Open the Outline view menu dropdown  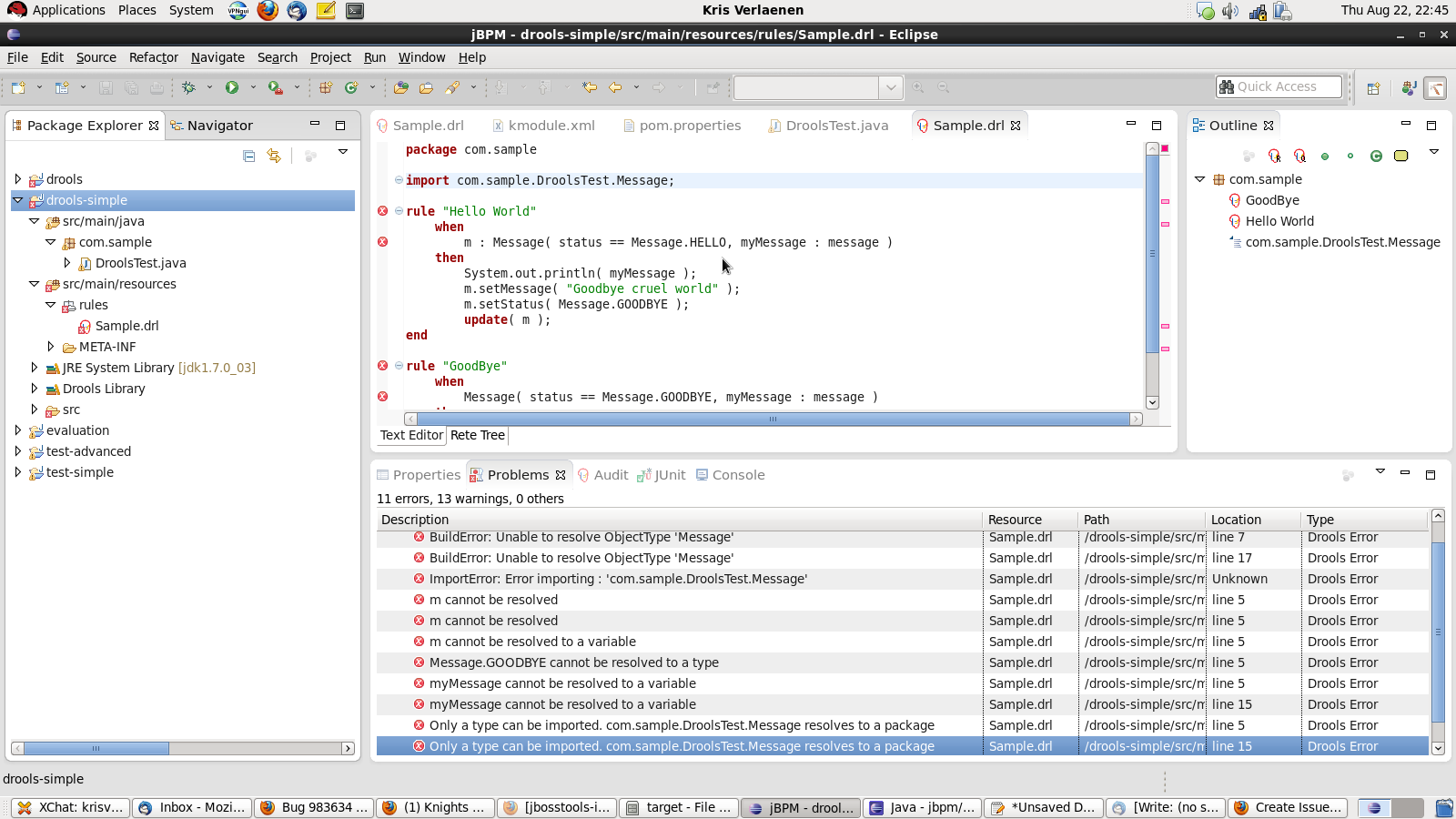(1433, 152)
